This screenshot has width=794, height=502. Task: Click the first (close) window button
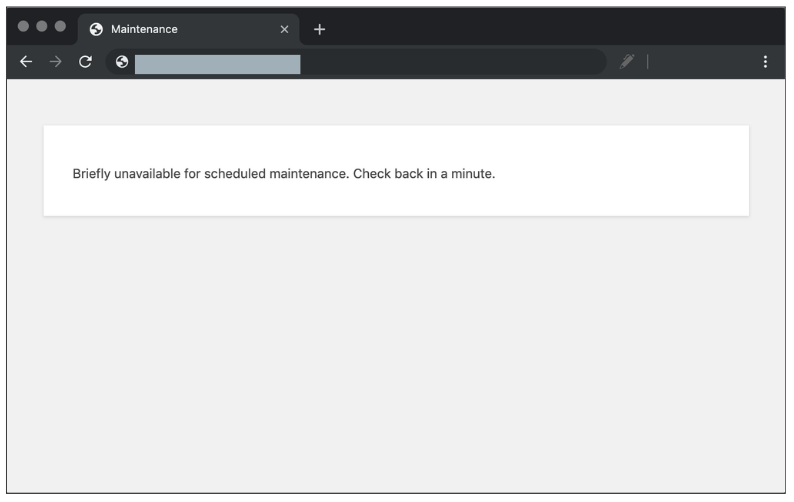click(23, 26)
